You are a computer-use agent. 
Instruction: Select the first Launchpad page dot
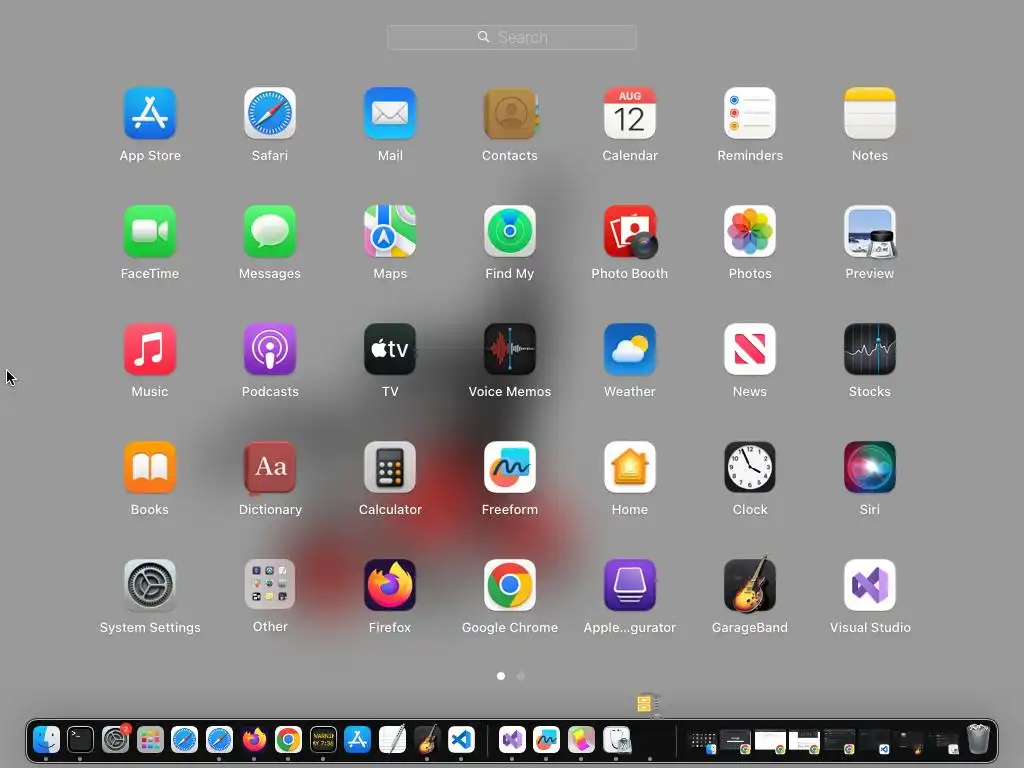tap(501, 676)
